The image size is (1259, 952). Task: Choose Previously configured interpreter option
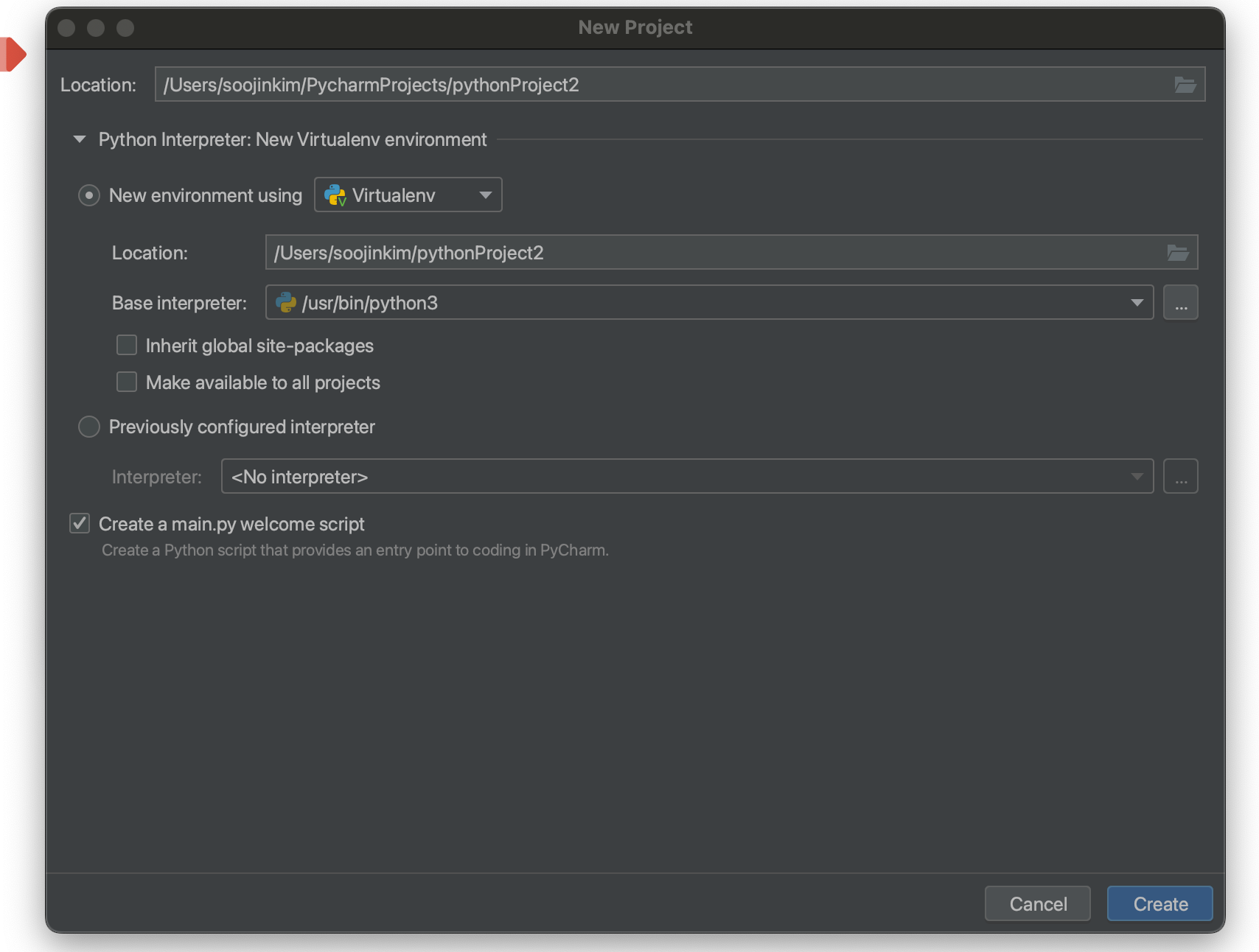click(x=89, y=427)
